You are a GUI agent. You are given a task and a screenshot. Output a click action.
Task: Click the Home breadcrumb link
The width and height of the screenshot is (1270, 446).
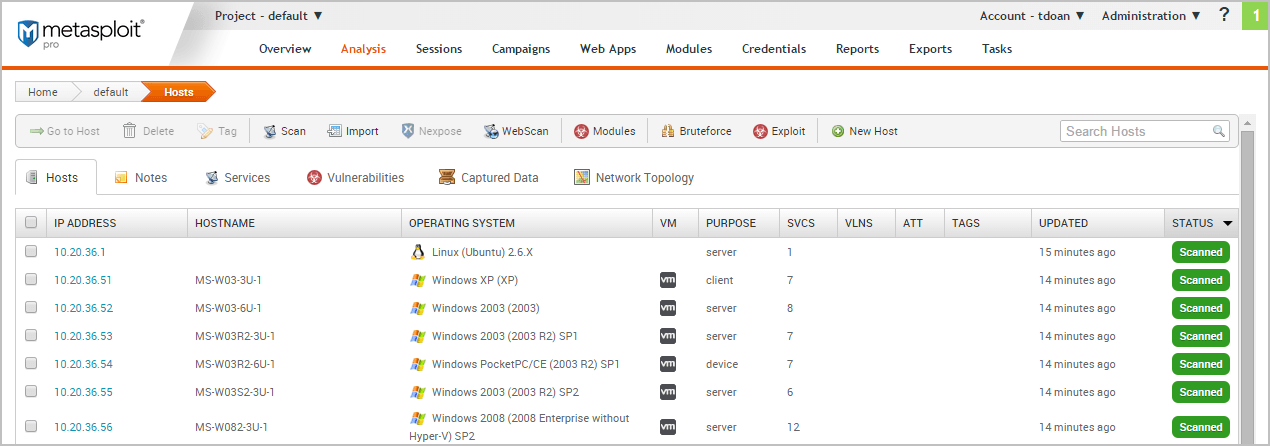click(42, 92)
